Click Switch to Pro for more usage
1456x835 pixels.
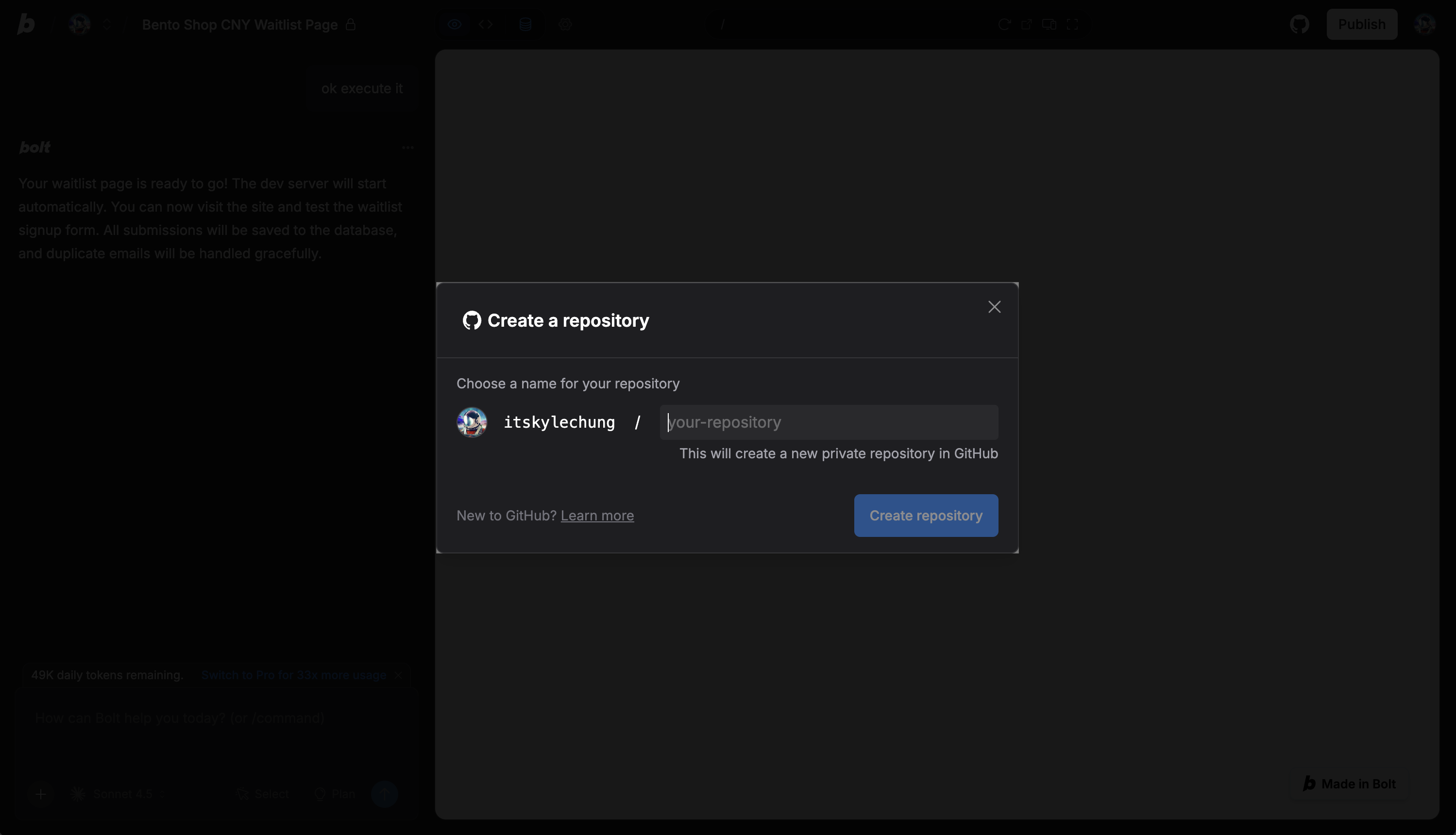293,675
